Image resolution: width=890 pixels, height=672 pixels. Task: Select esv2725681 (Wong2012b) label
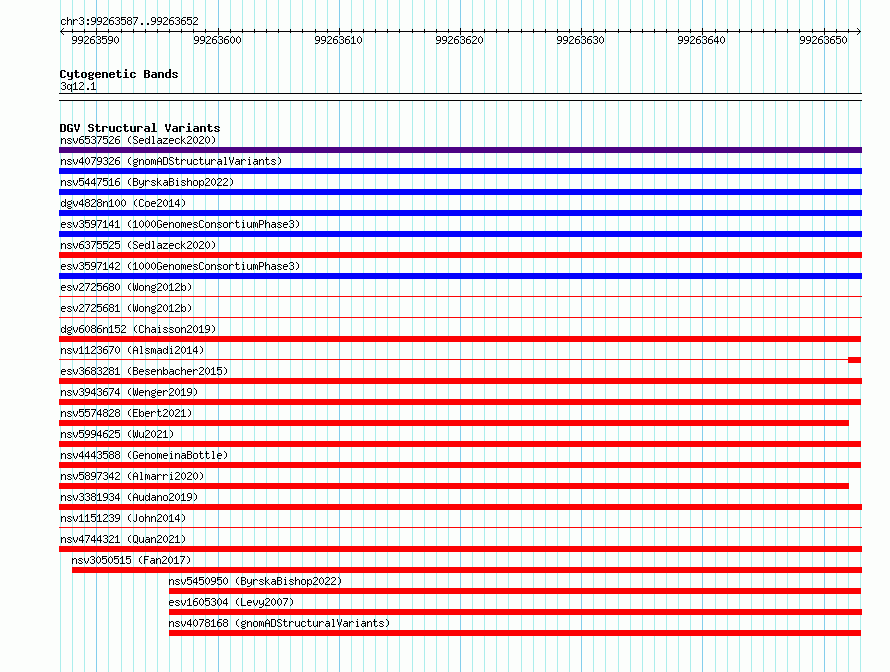pos(126,308)
